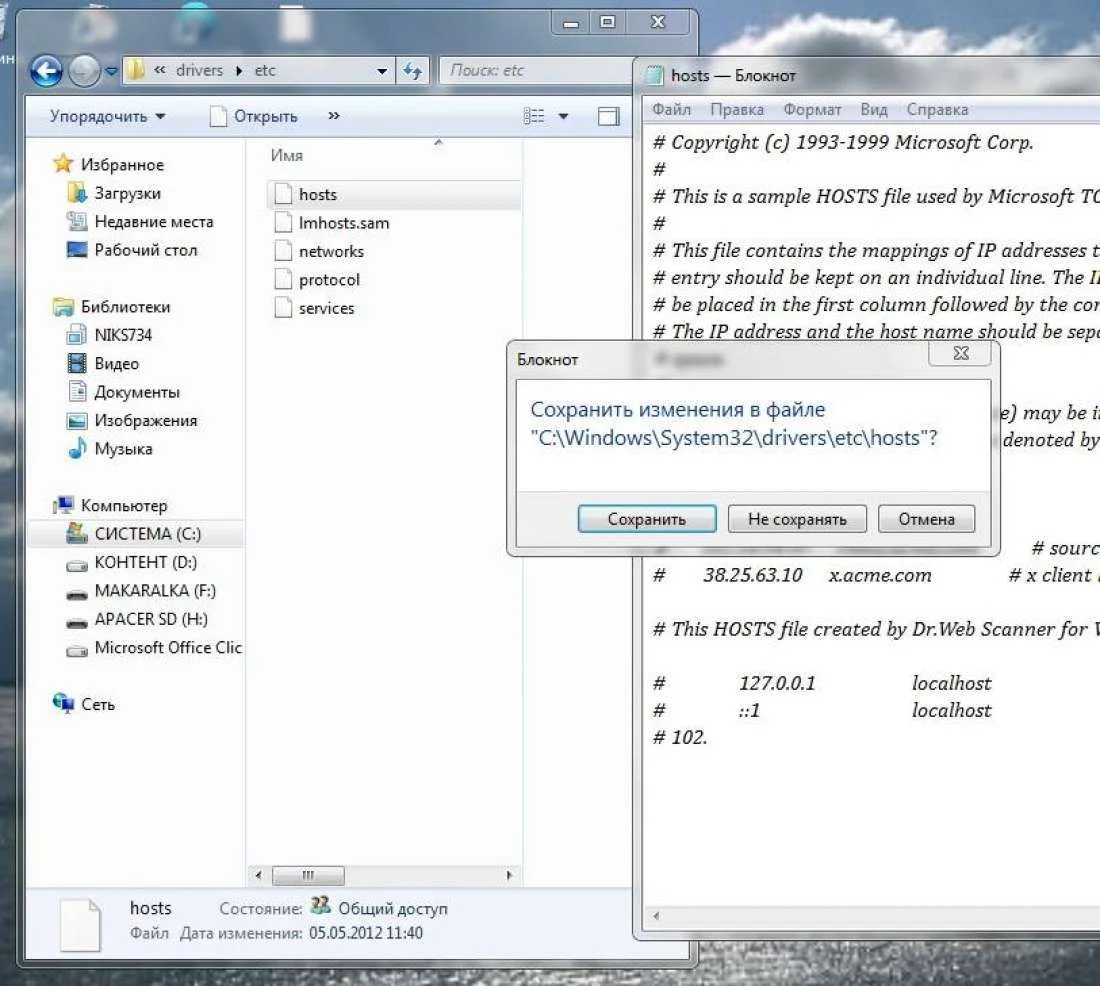Open Изображения library

tap(146, 420)
